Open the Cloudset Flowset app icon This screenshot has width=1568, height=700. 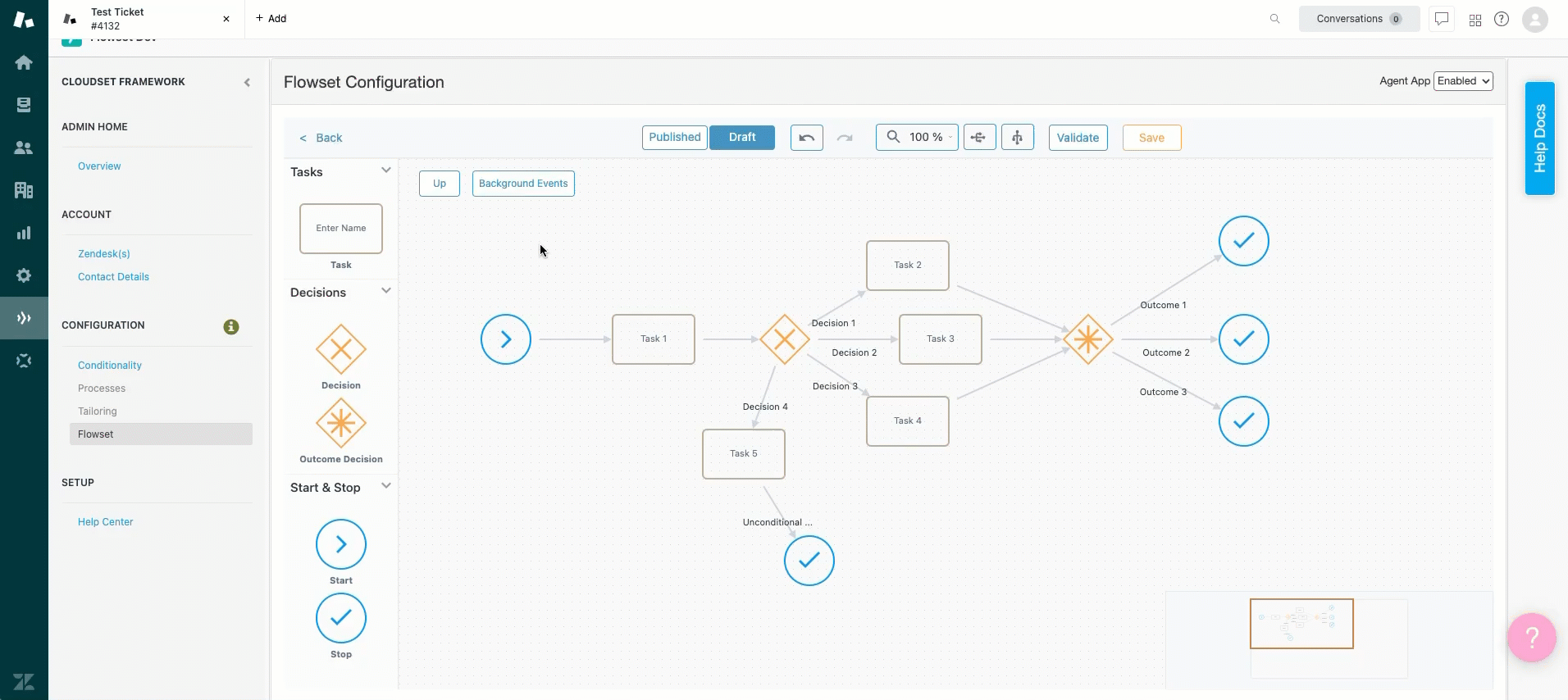pyautogui.click(x=24, y=318)
